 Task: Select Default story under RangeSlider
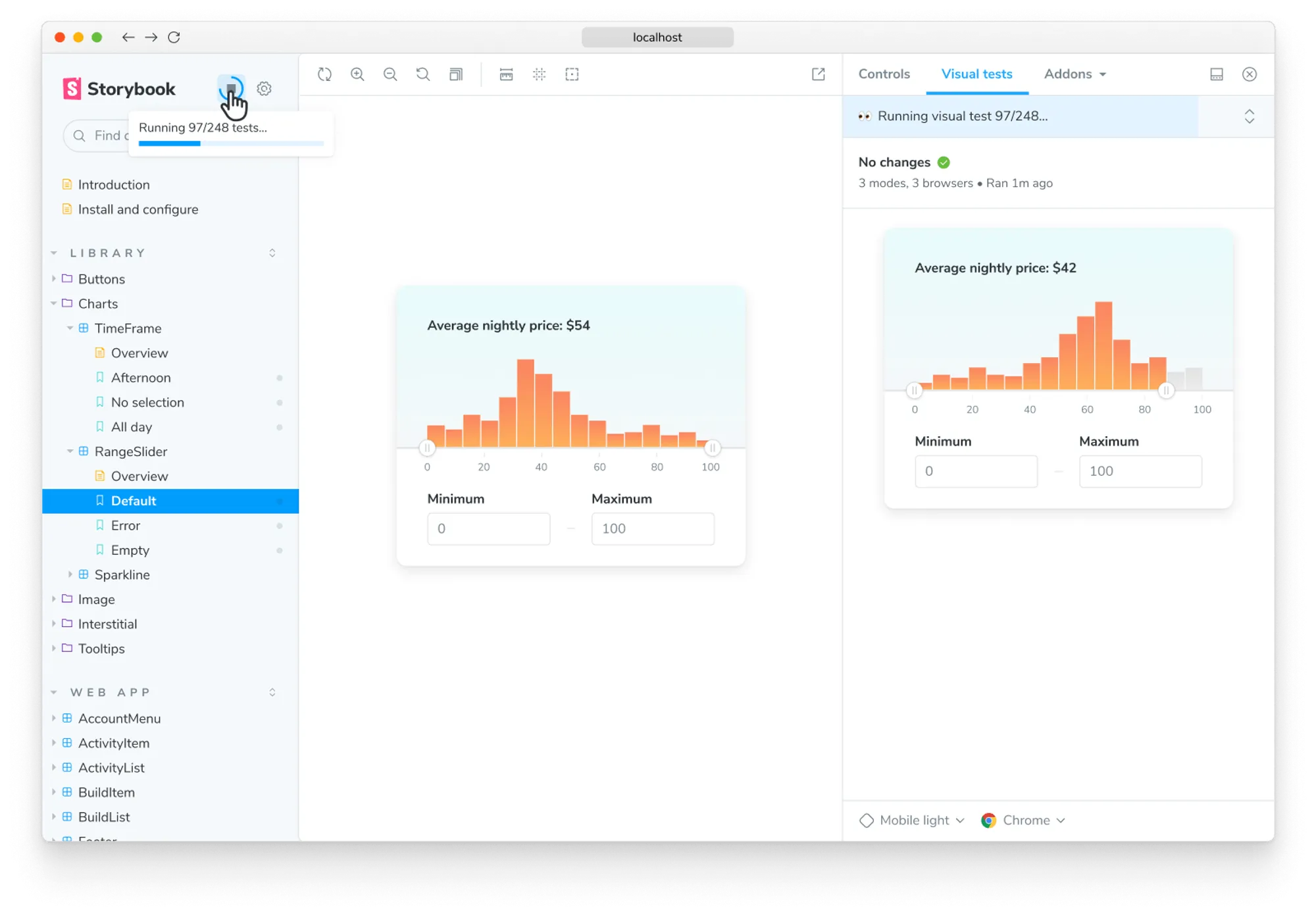133,500
